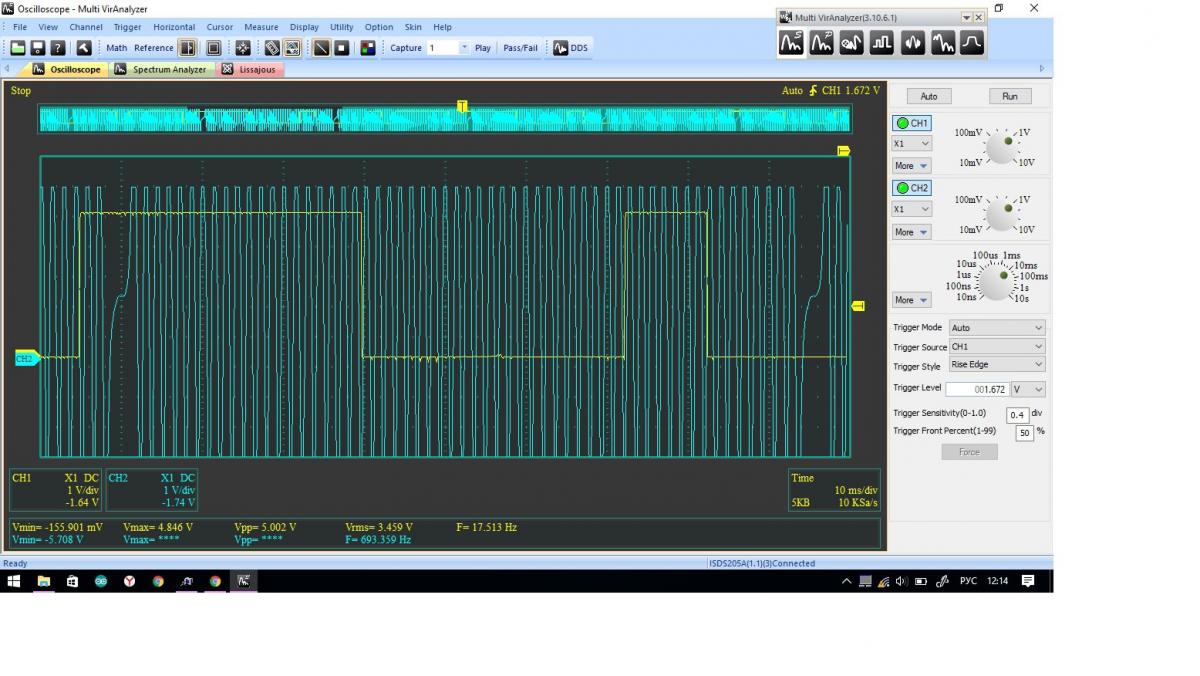Viewport: 1200px width, 676px height.
Task: Open the square-wave VirAnalyzer icon
Action: tap(882, 42)
